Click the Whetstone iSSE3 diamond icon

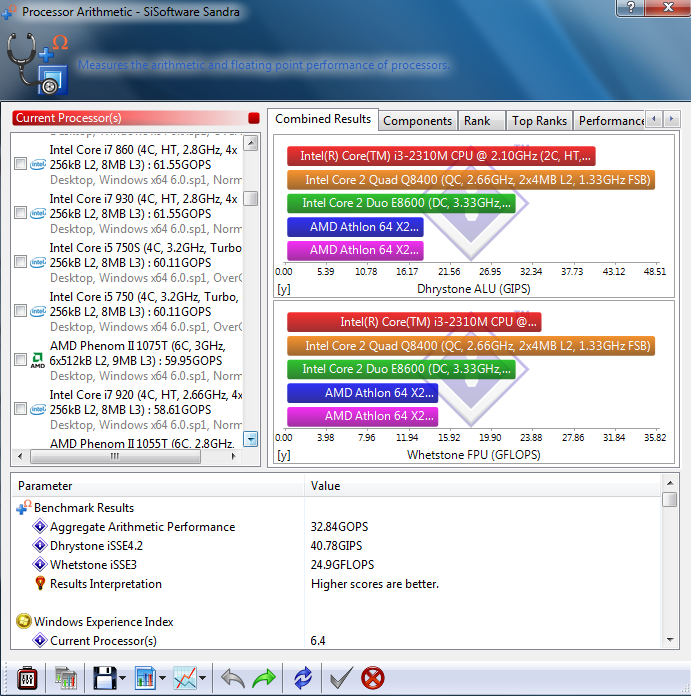click(40, 565)
